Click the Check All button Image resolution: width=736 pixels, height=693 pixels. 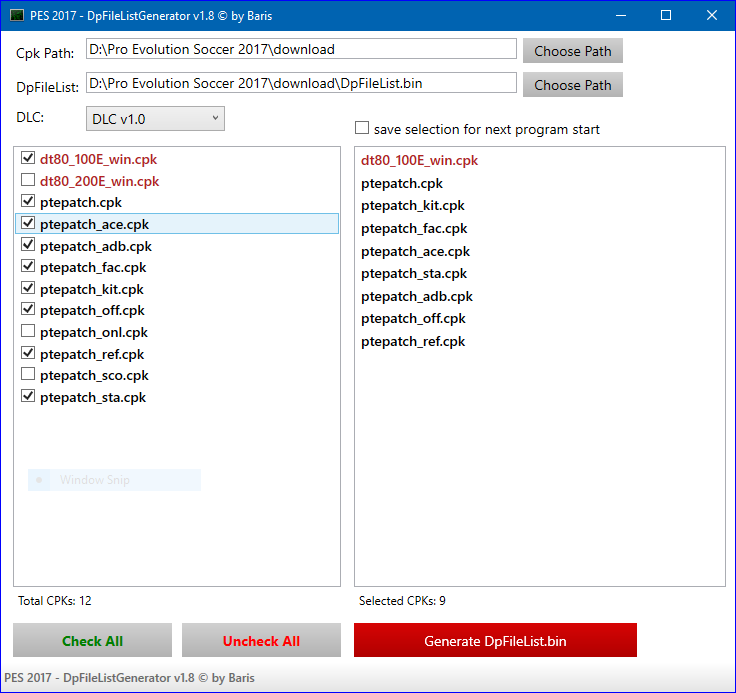[x=92, y=640]
